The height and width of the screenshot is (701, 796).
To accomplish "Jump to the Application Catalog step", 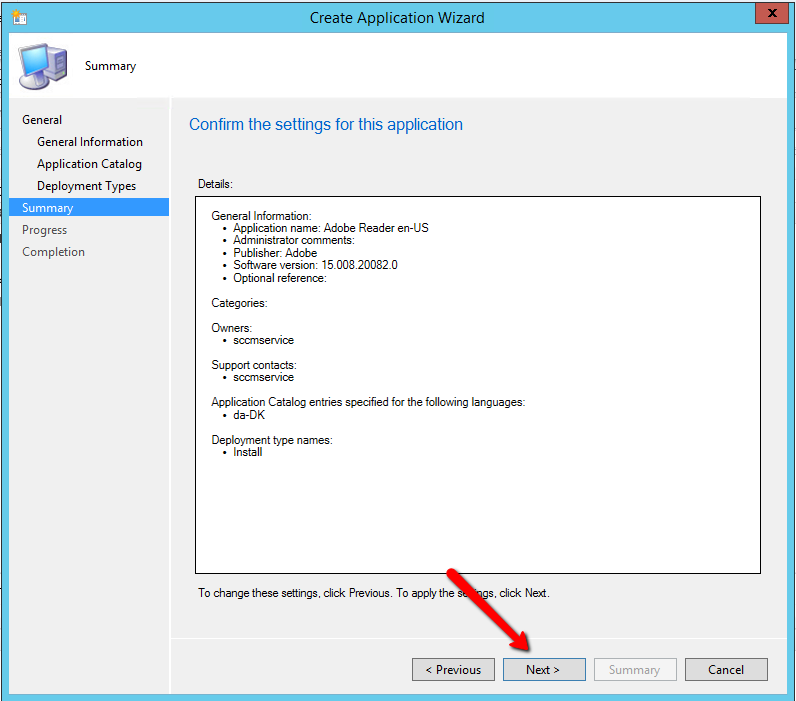I will (x=89, y=164).
